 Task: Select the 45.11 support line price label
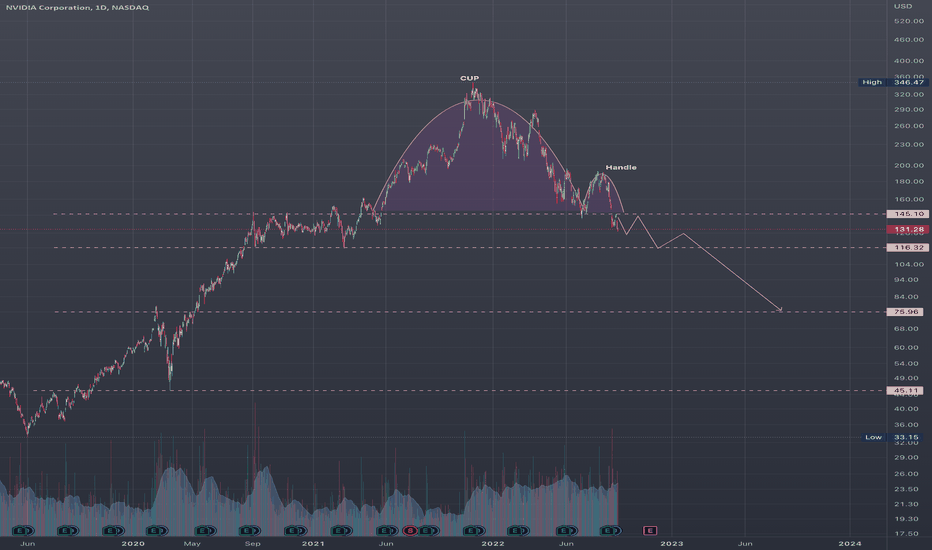[x=905, y=391]
